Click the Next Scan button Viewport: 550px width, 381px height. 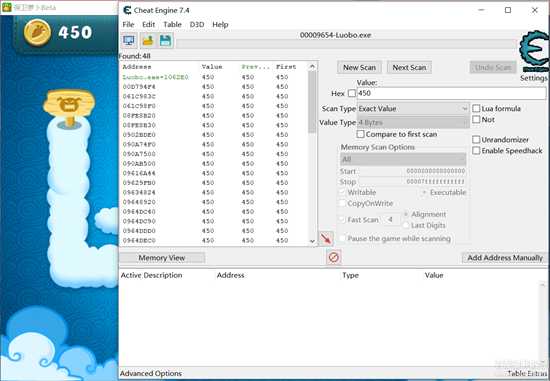click(x=409, y=67)
